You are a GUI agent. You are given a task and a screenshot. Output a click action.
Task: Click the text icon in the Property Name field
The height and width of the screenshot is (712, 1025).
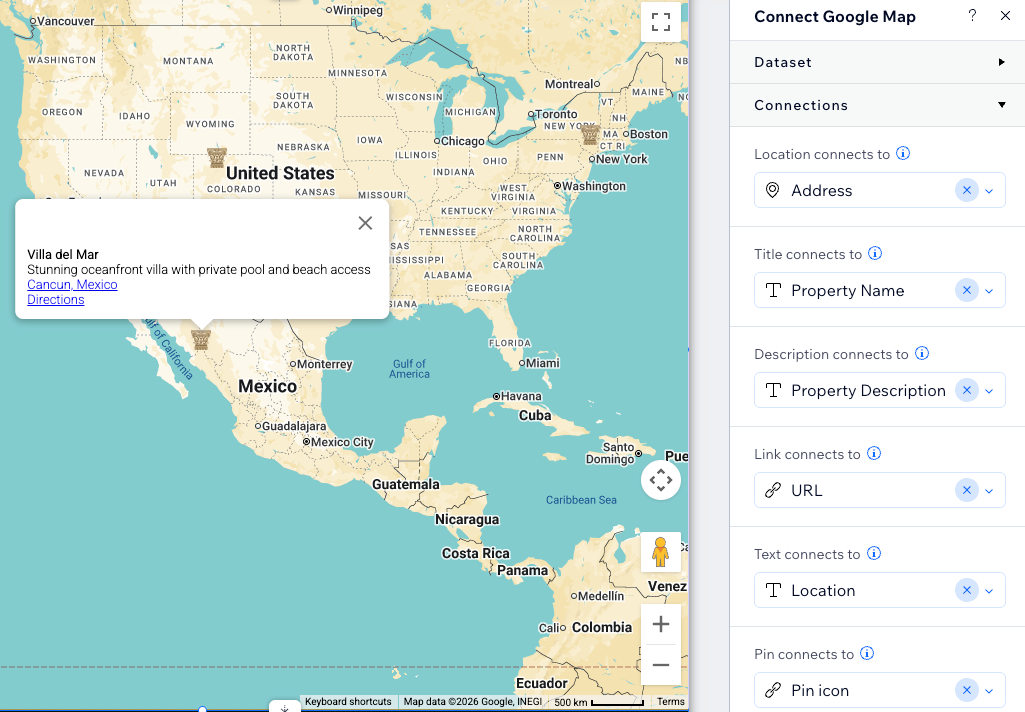[x=771, y=290]
